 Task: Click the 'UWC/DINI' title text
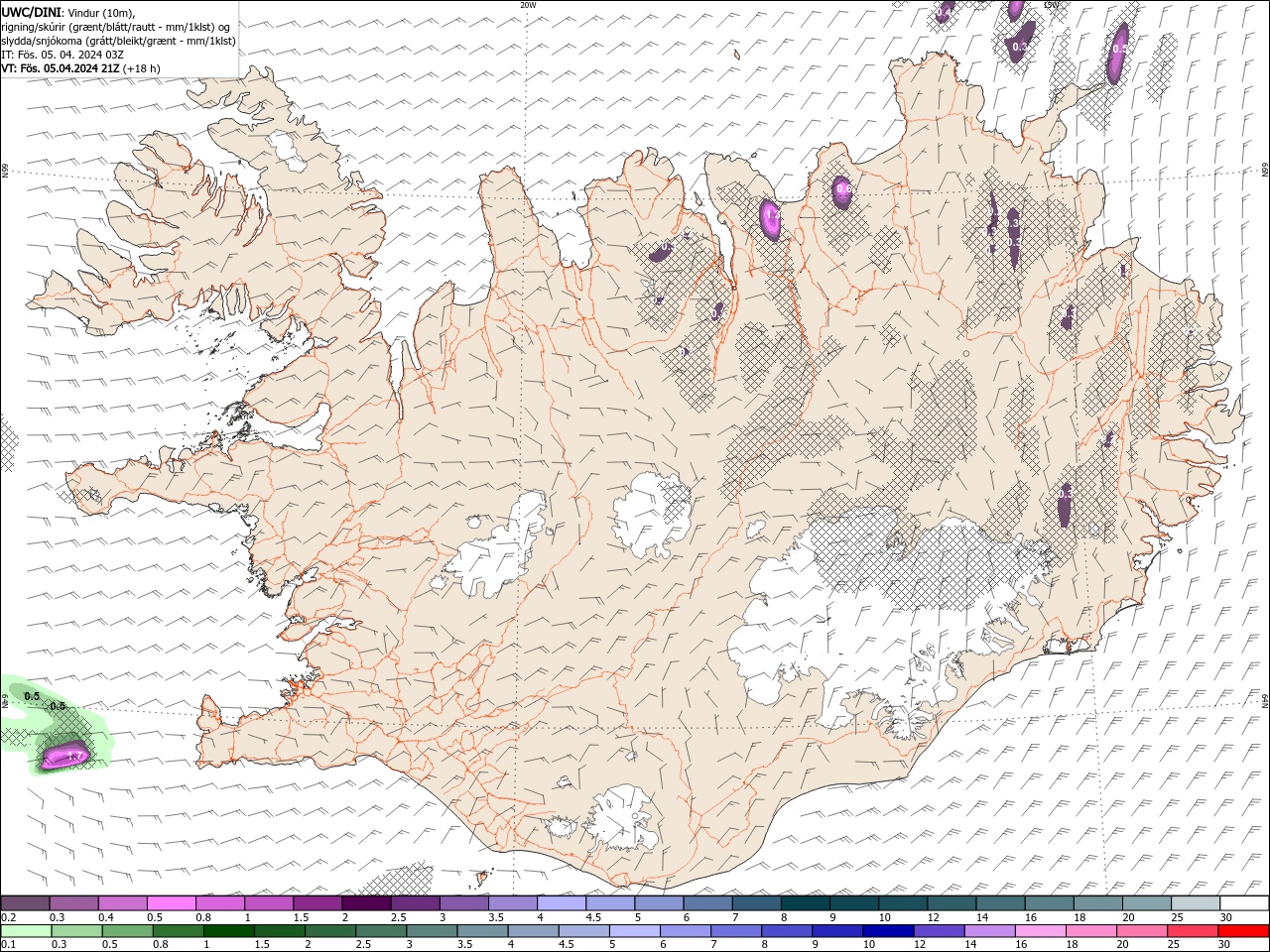click(x=31, y=12)
